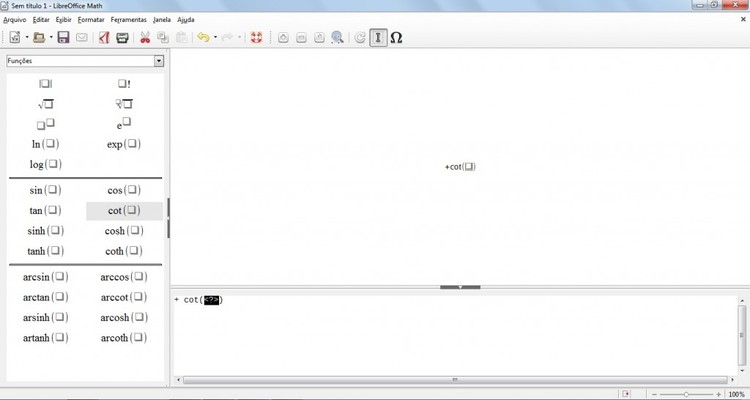Open the New document dropdown arrow
Viewport: 750px width, 400px height.
[x=27, y=37]
